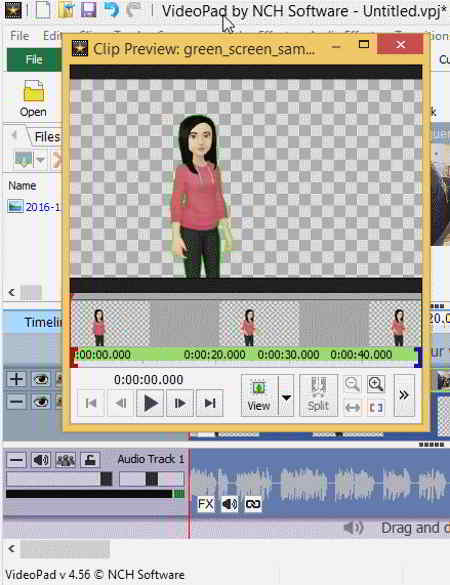Save project using the floppy disk icon
The image size is (450, 585).
coord(88,10)
